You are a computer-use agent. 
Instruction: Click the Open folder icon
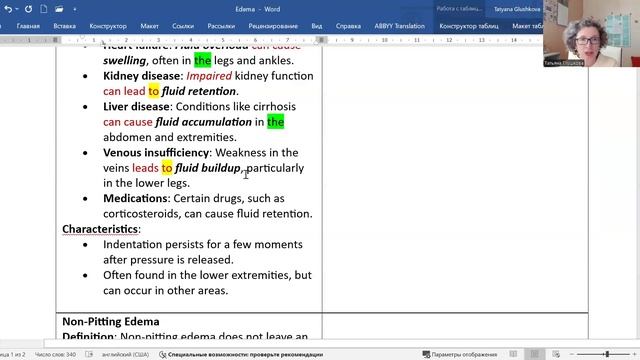click(59, 9)
